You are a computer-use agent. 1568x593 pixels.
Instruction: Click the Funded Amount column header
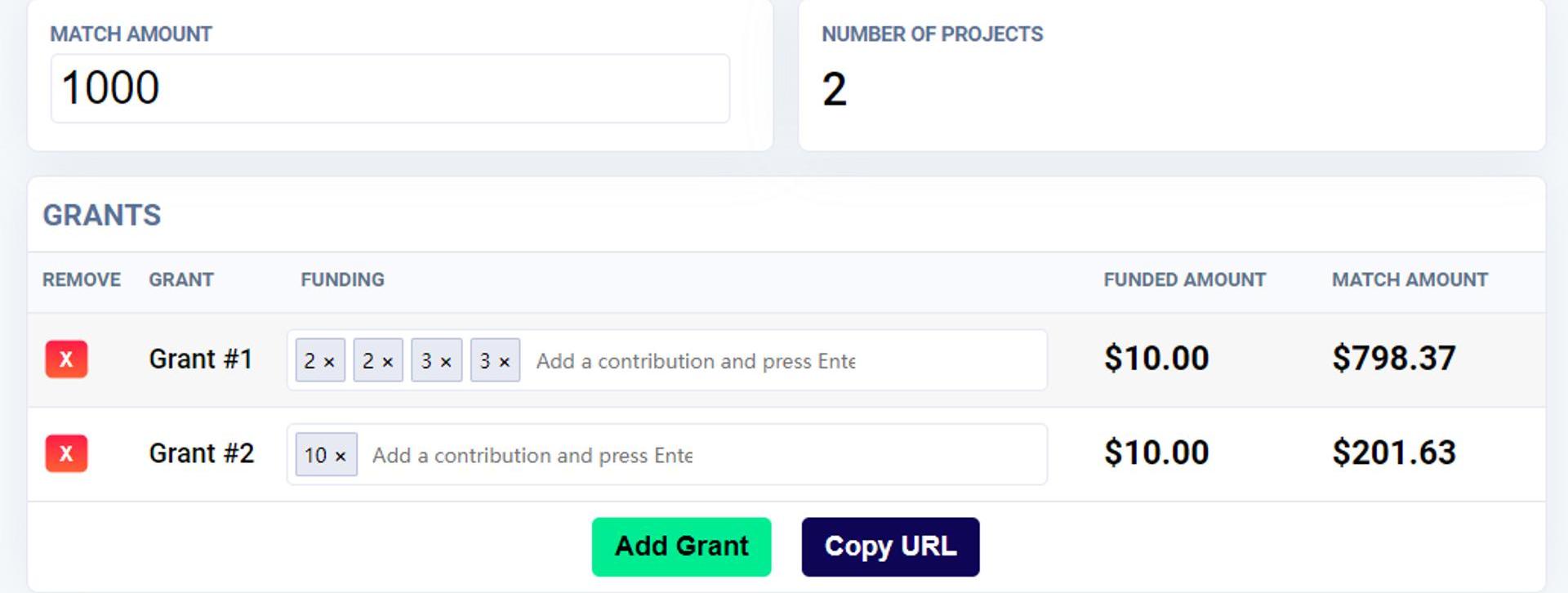tap(1185, 279)
